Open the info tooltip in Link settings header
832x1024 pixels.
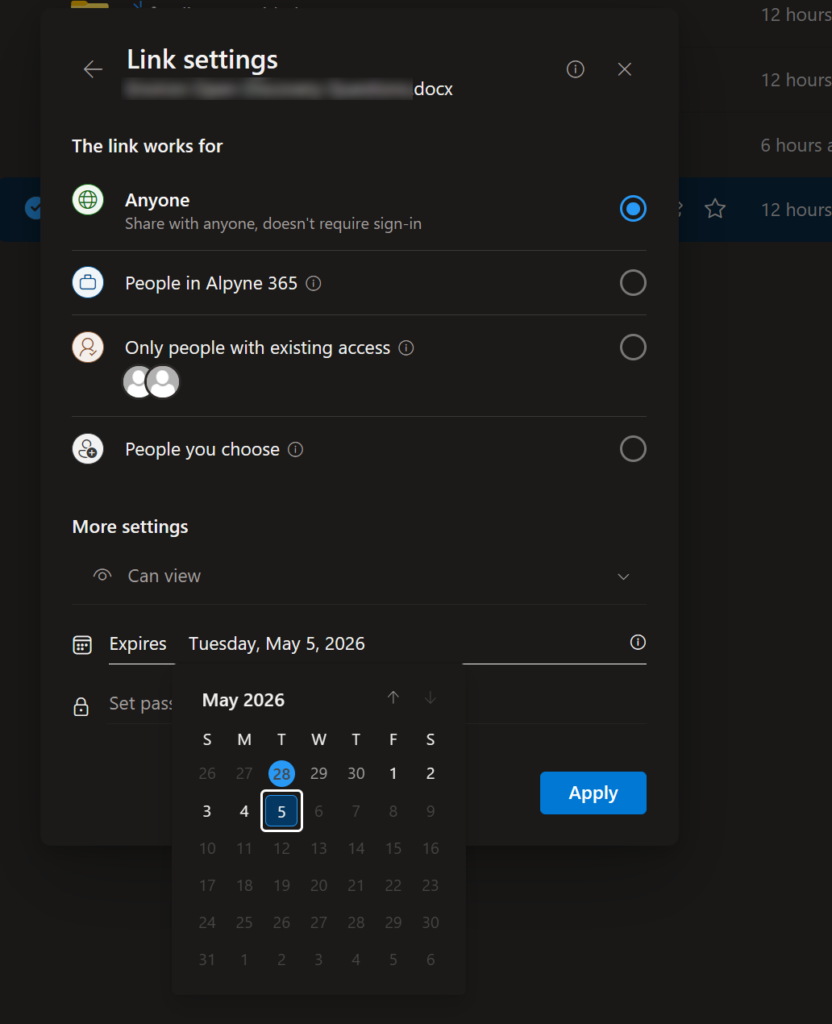tap(575, 69)
